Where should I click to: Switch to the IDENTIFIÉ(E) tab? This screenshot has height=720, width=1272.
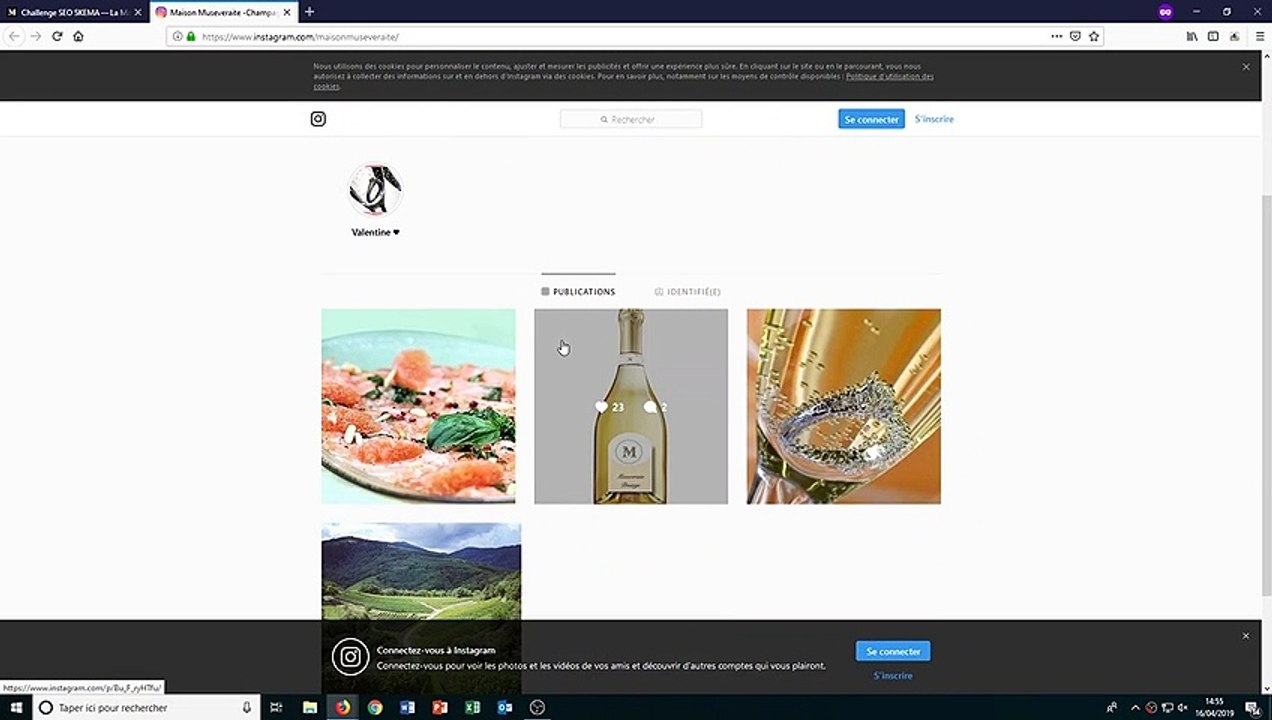coord(688,291)
